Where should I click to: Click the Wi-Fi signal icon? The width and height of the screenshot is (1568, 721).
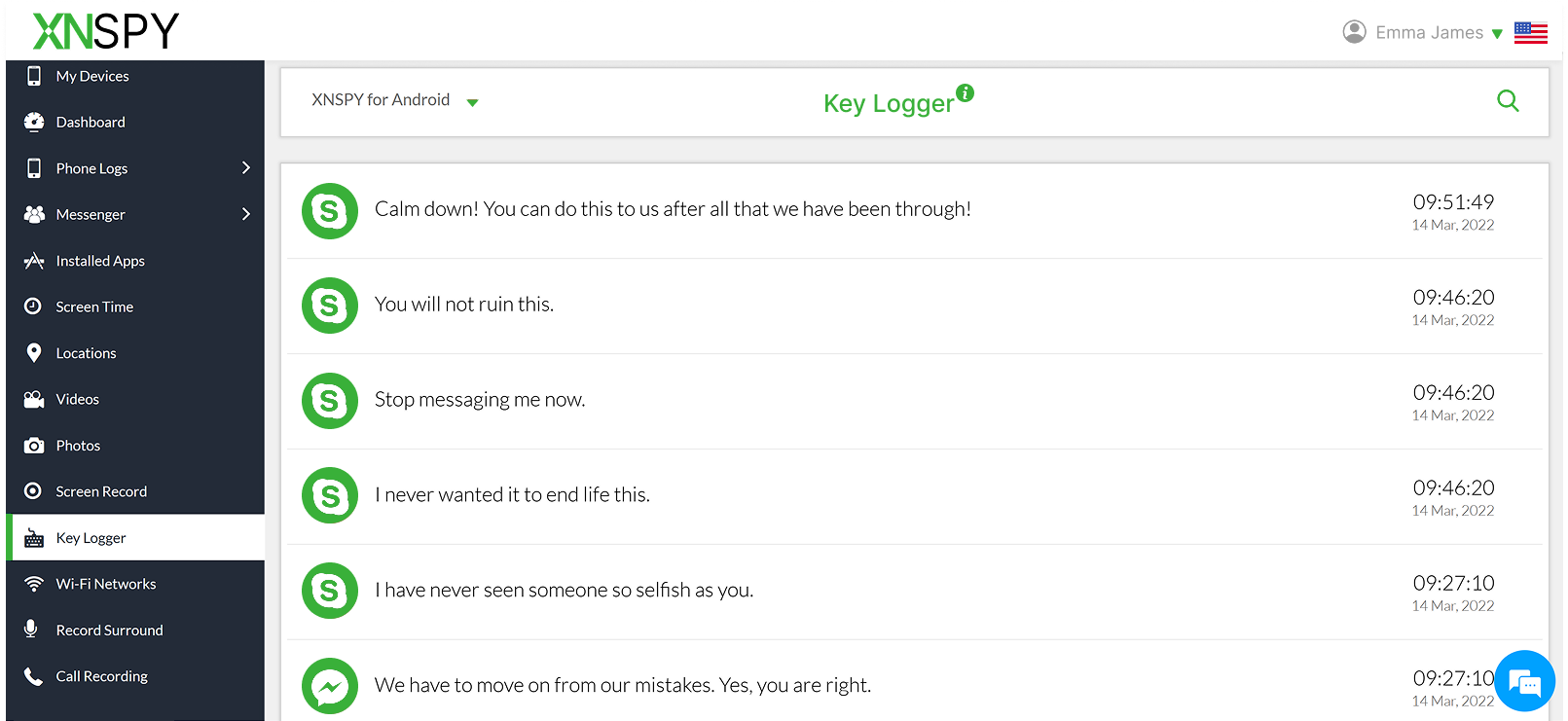pos(34,584)
